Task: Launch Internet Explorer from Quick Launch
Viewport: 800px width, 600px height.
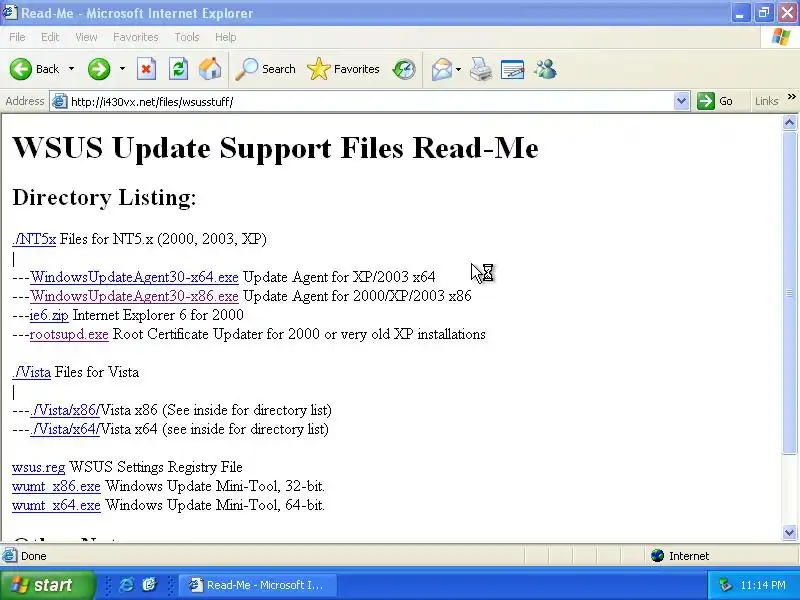Action: click(x=126, y=585)
